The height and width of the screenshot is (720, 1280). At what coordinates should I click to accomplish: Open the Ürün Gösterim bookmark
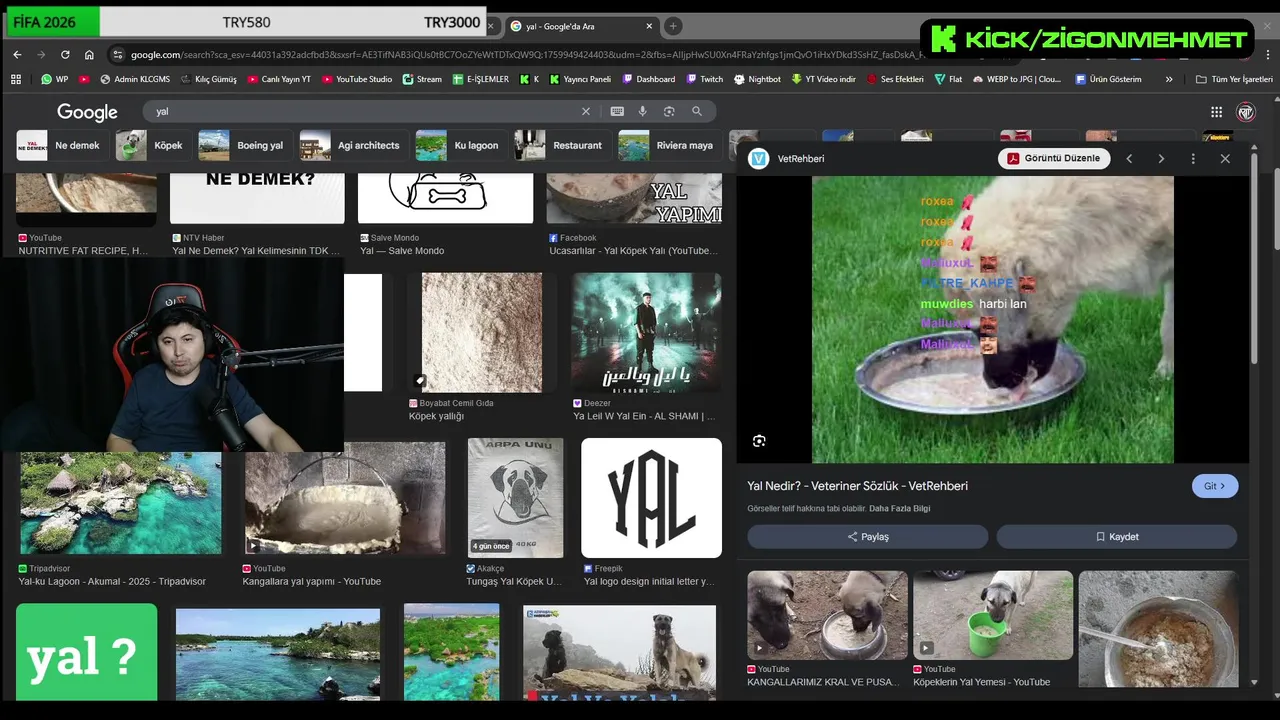pos(1108,79)
